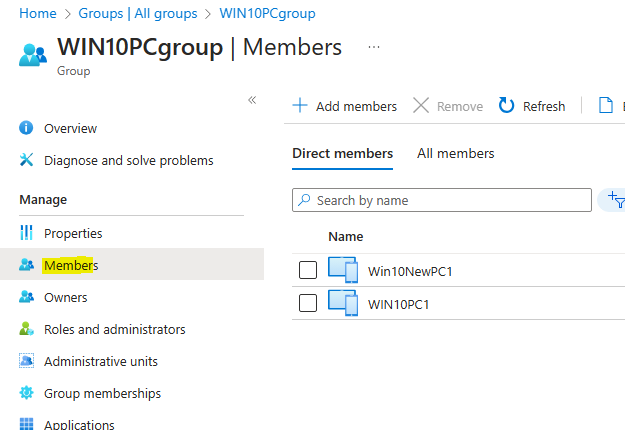Viewport: 625px width, 430px height.
Task: Click the magnifier icon in search box
Action: (x=304, y=200)
